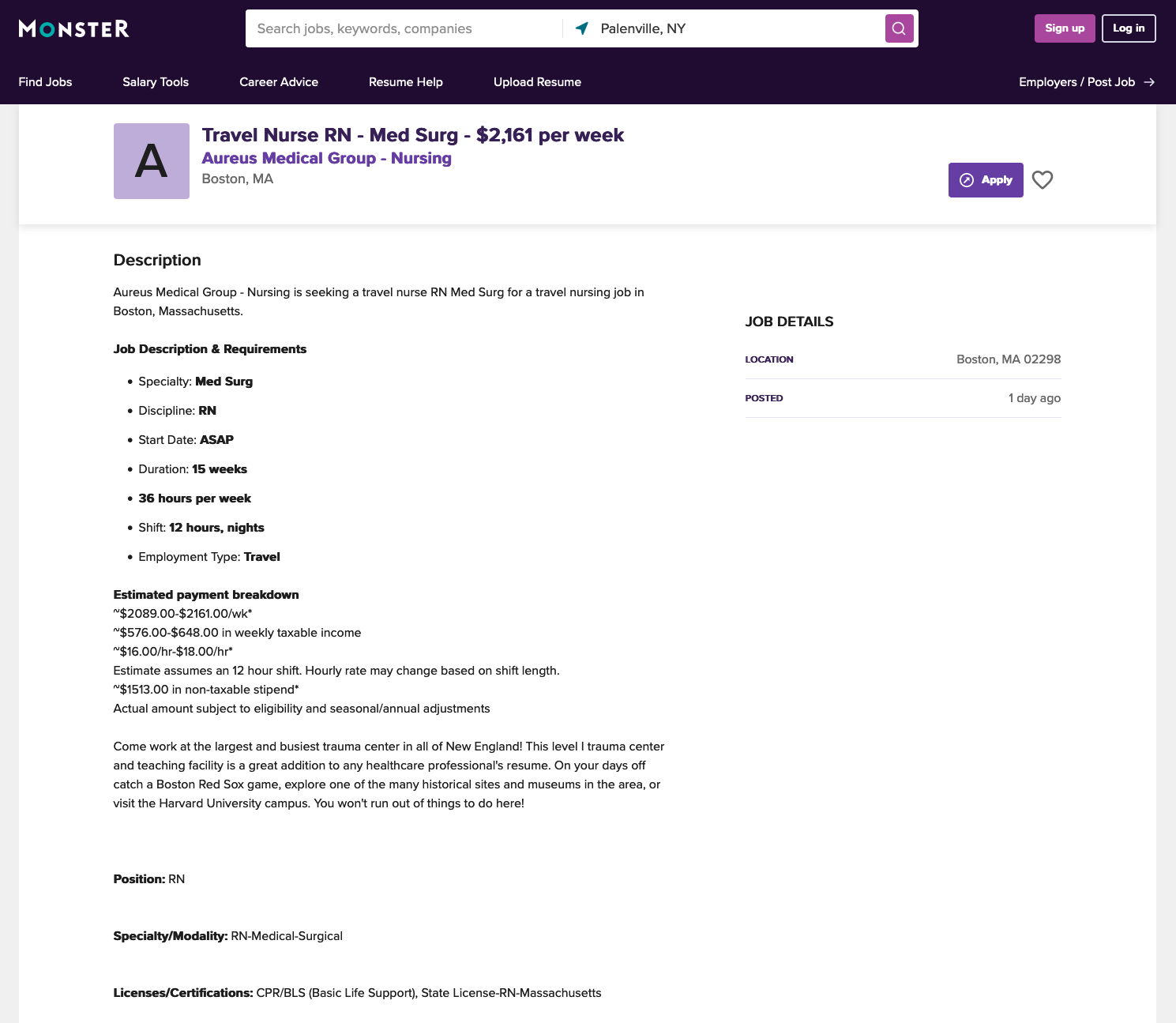Click the Discipline: RN bullet

(x=178, y=411)
